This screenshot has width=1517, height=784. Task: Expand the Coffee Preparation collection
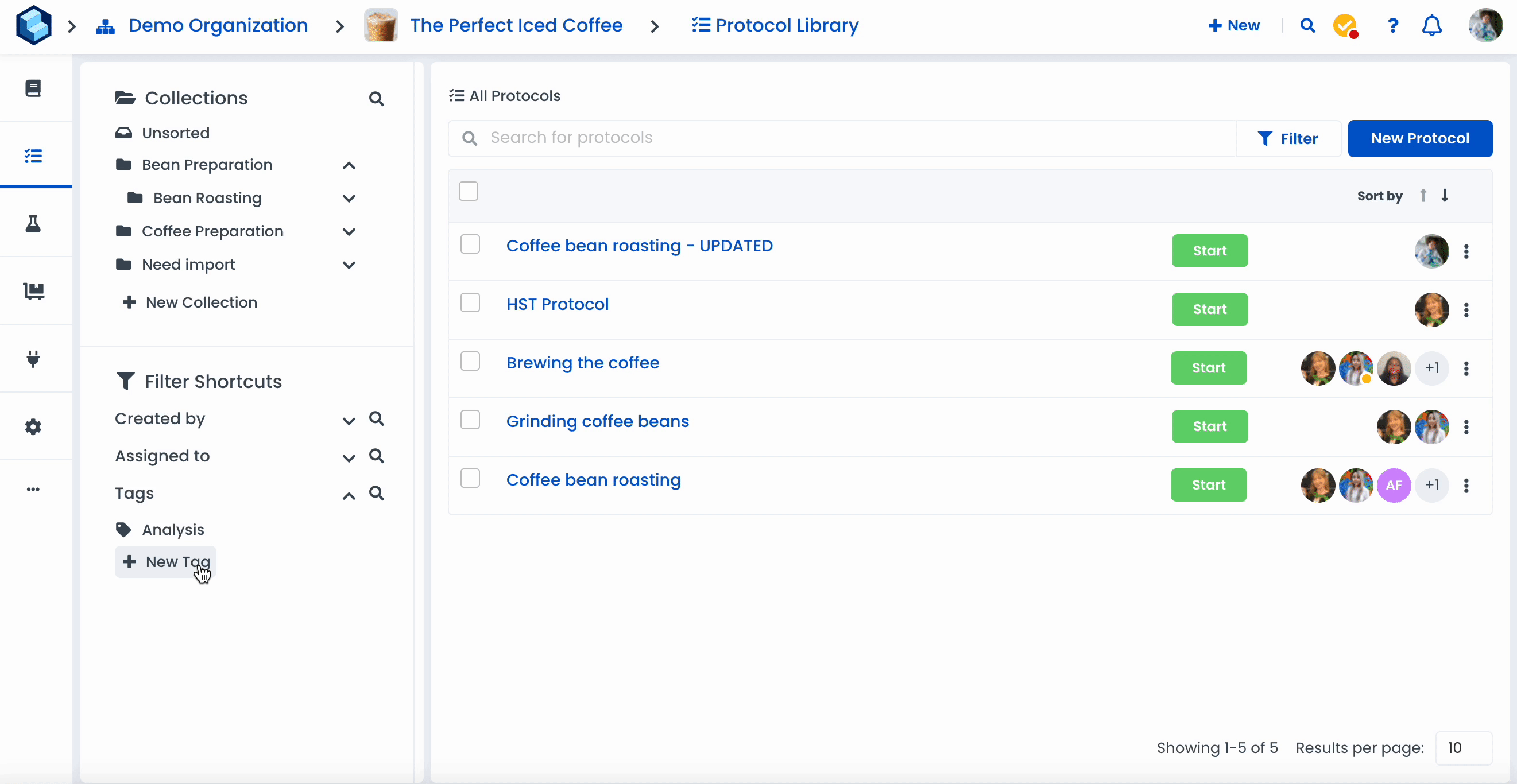pos(349,232)
